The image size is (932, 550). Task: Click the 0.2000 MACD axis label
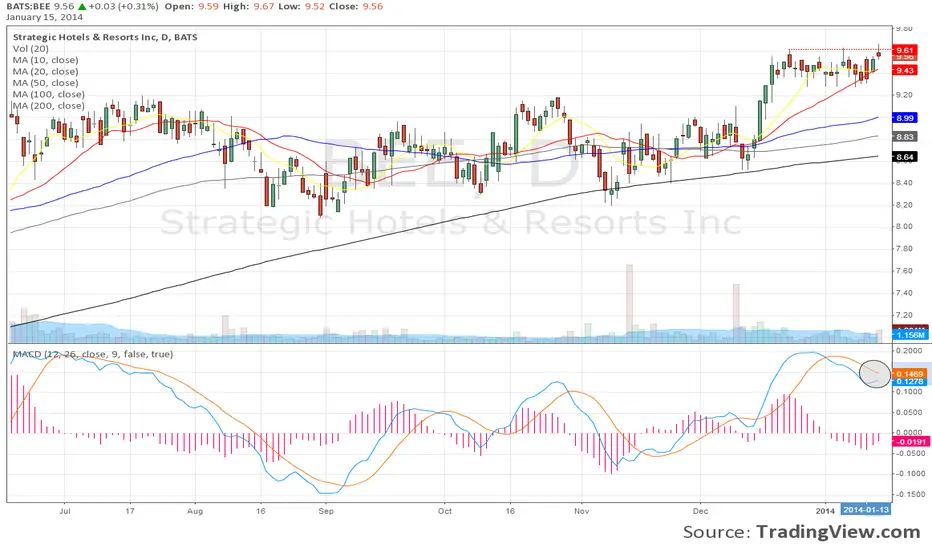click(910, 351)
